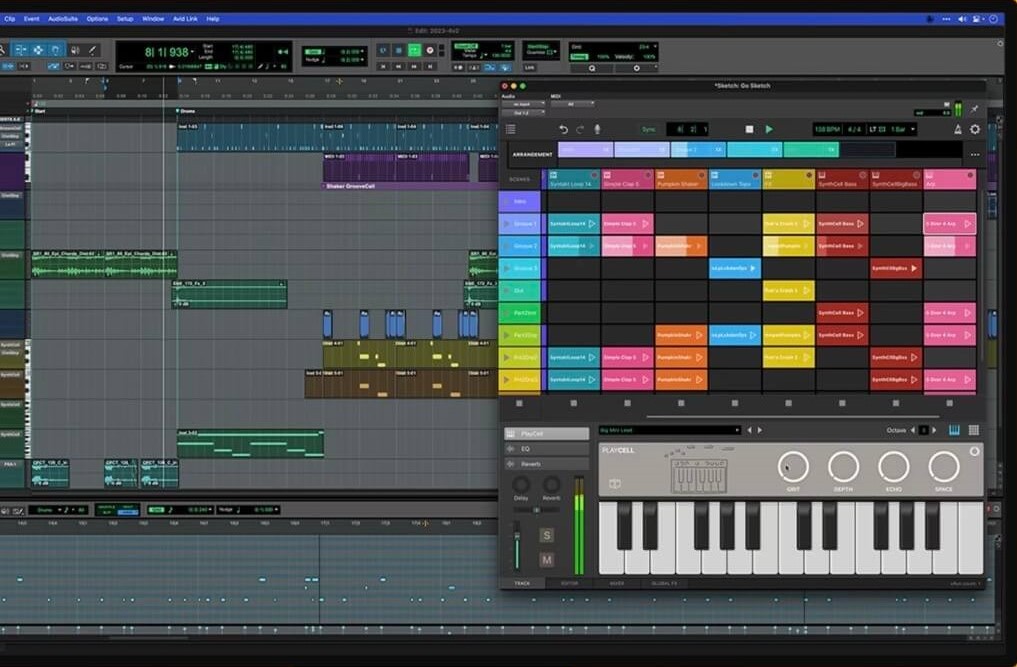
Task: Open the arrangement more options ellipsis
Action: [x=975, y=154]
